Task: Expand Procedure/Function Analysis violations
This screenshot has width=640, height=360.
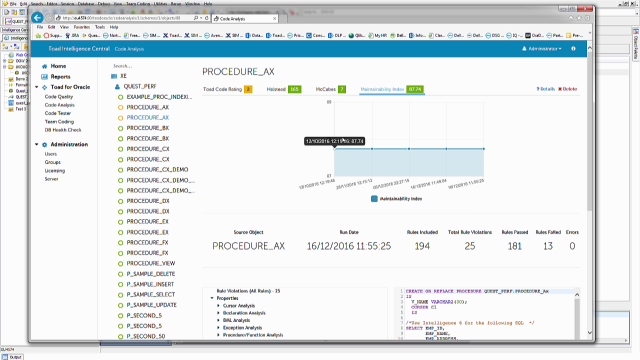Action: coord(218,335)
